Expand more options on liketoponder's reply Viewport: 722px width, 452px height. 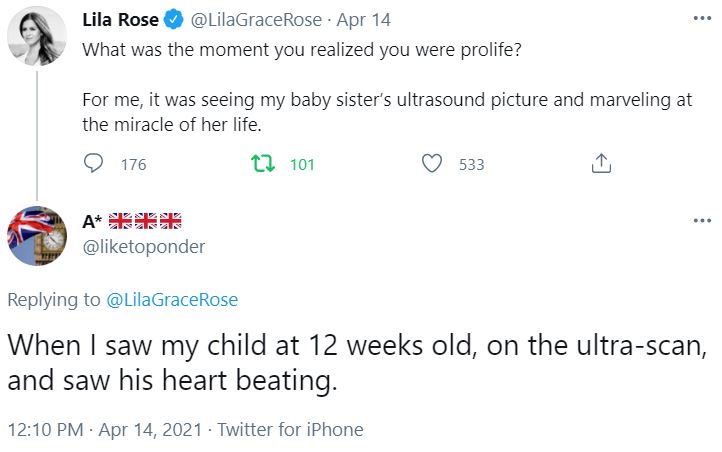click(x=702, y=220)
